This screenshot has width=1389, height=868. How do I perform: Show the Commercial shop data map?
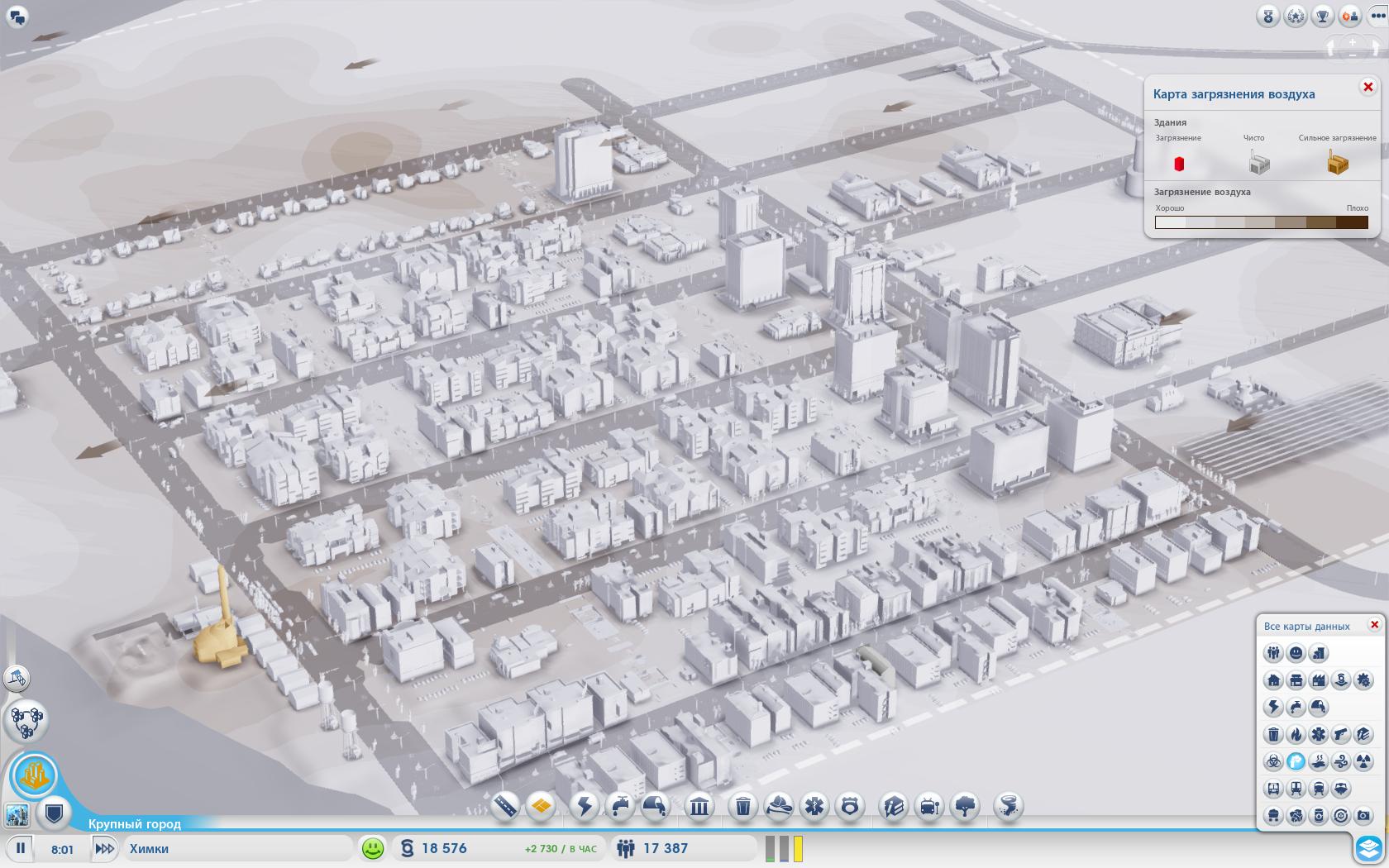point(1296,680)
